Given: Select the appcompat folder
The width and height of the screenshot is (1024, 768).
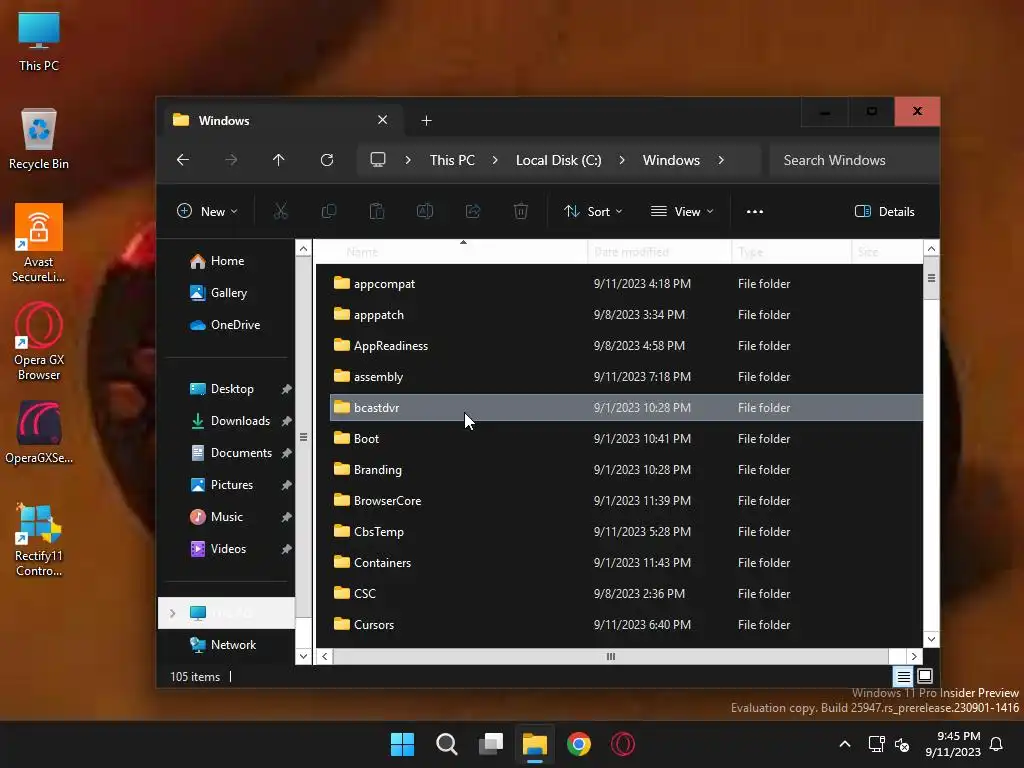Looking at the screenshot, I should 626,283.
